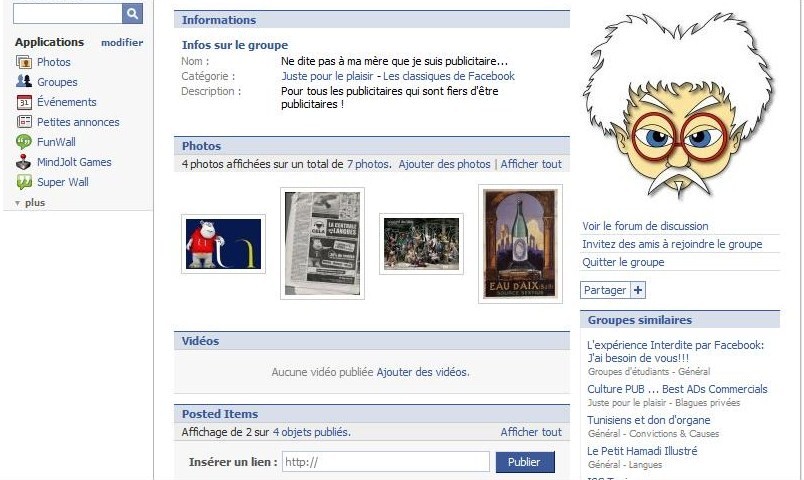Click the search magnifier icon
Image resolution: width=804 pixels, height=480 pixels.
[x=132, y=13]
